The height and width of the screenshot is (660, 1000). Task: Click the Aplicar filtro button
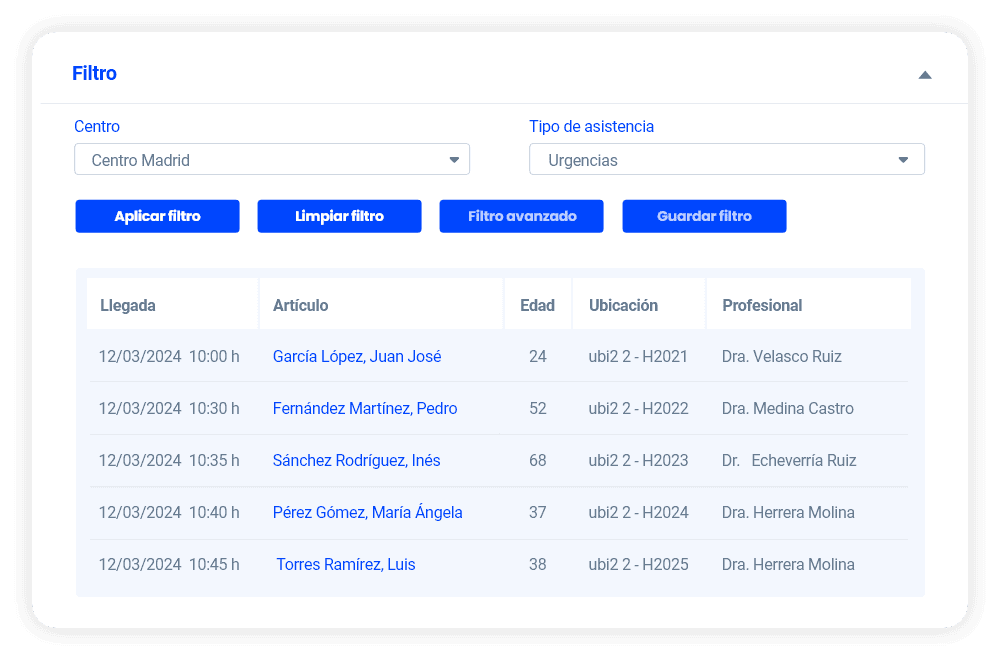click(157, 216)
